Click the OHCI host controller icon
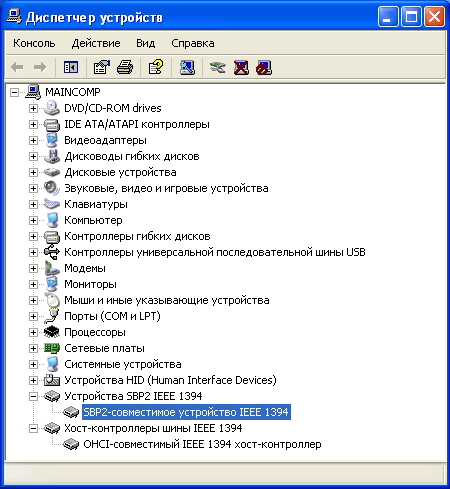Image resolution: width=450 pixels, height=489 pixels. tap(71, 444)
